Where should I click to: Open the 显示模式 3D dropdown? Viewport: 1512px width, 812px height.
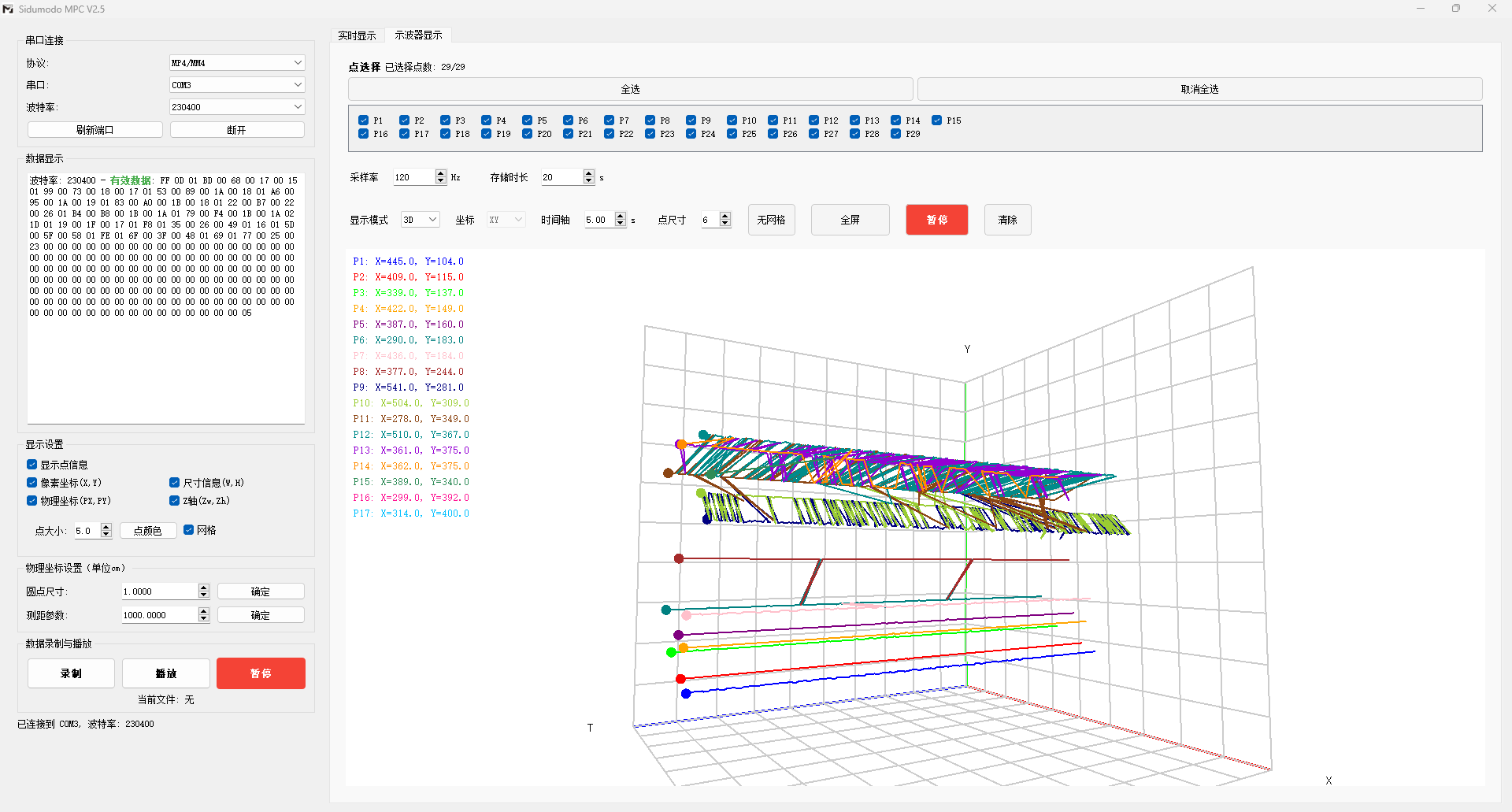420,220
